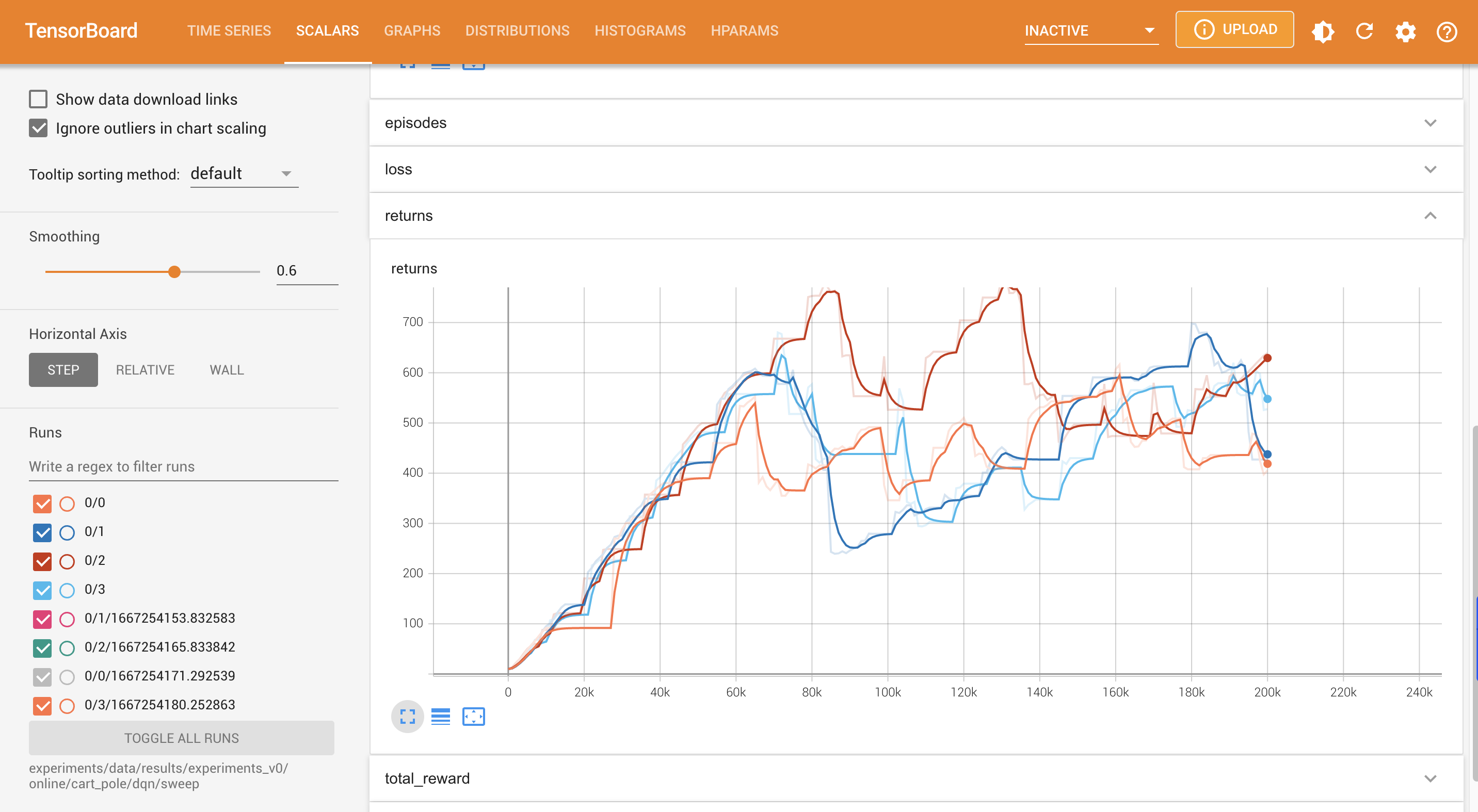Switch to the Histograms tab

point(640,31)
